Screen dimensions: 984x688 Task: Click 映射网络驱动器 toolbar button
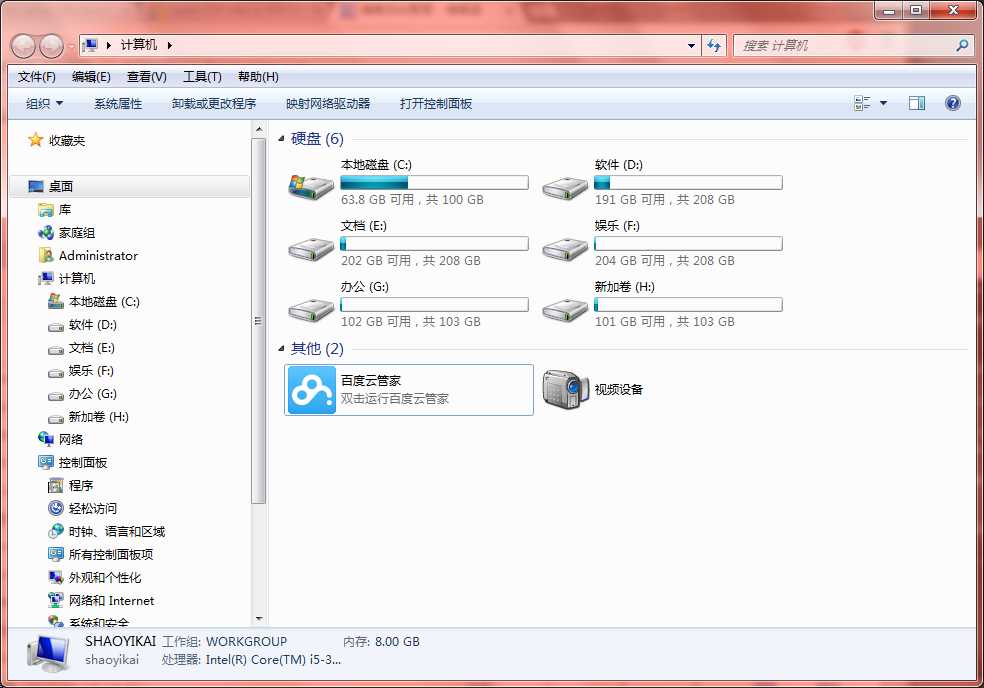[328, 104]
